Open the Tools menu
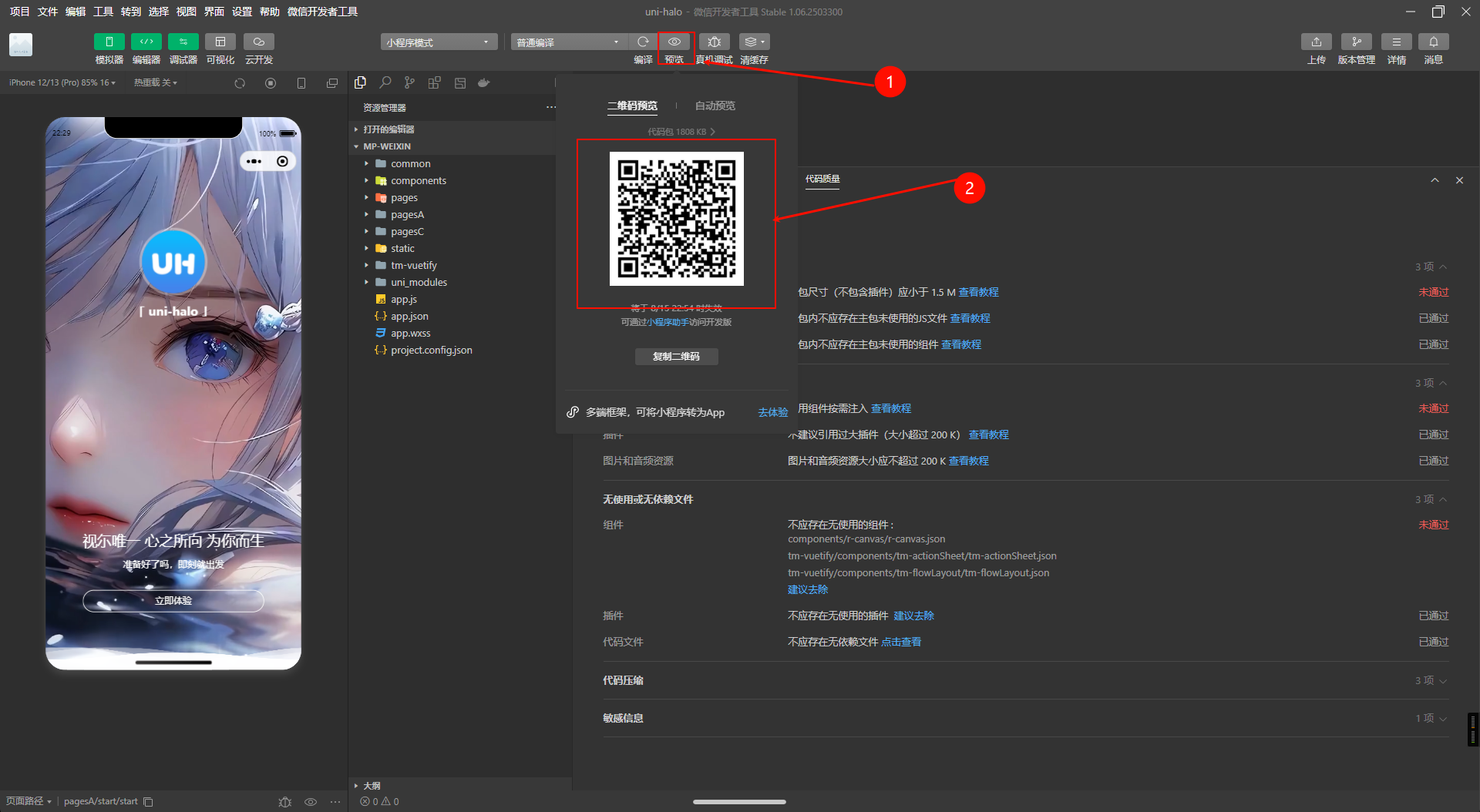 (103, 12)
